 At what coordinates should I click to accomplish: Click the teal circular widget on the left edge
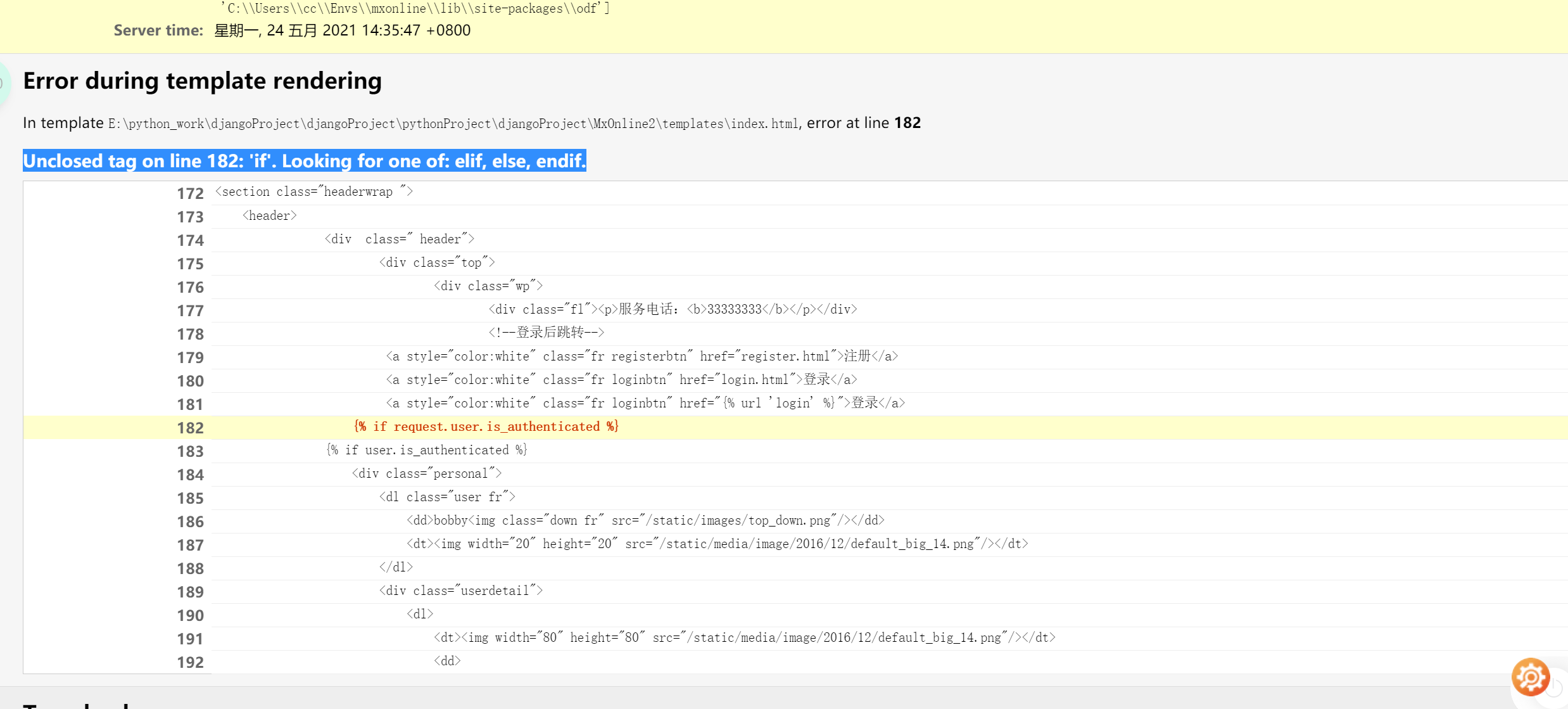pos(4,82)
